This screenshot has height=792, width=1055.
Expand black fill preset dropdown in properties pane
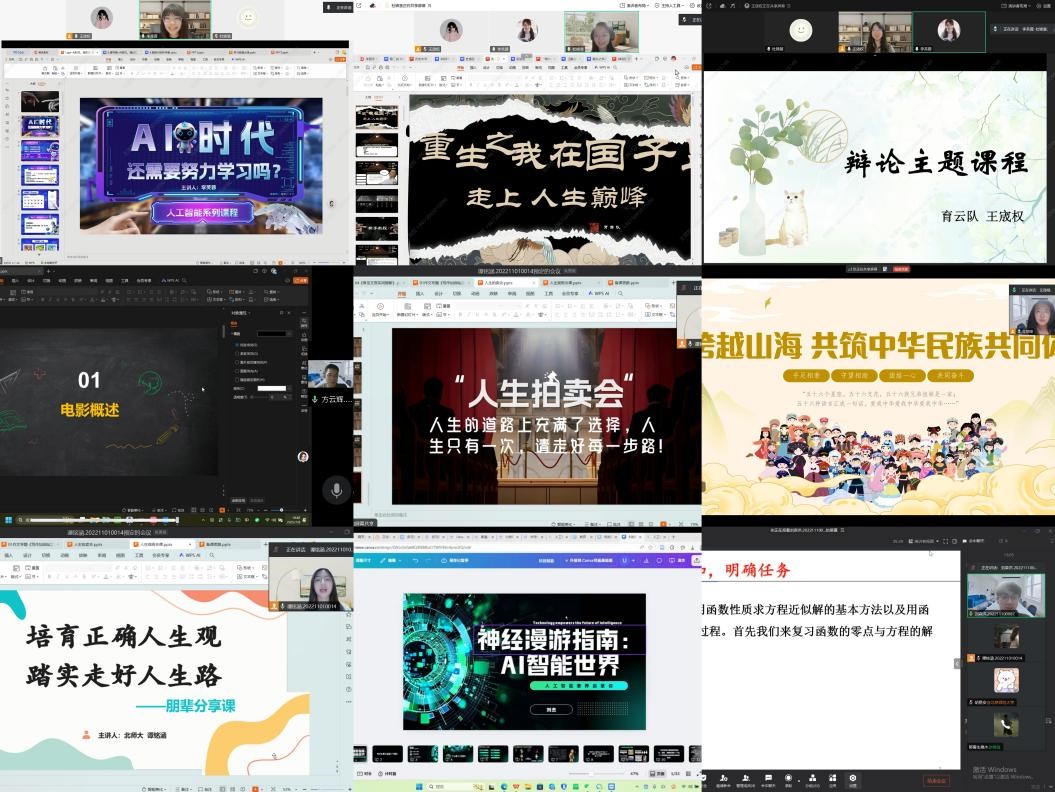[x=288, y=332]
